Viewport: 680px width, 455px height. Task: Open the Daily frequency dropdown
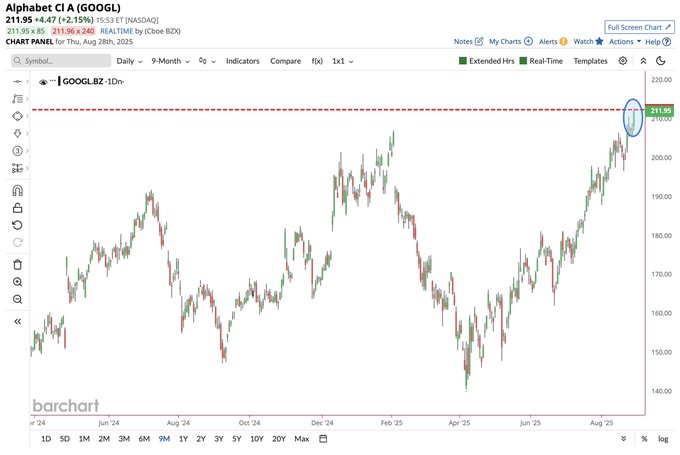(x=129, y=61)
